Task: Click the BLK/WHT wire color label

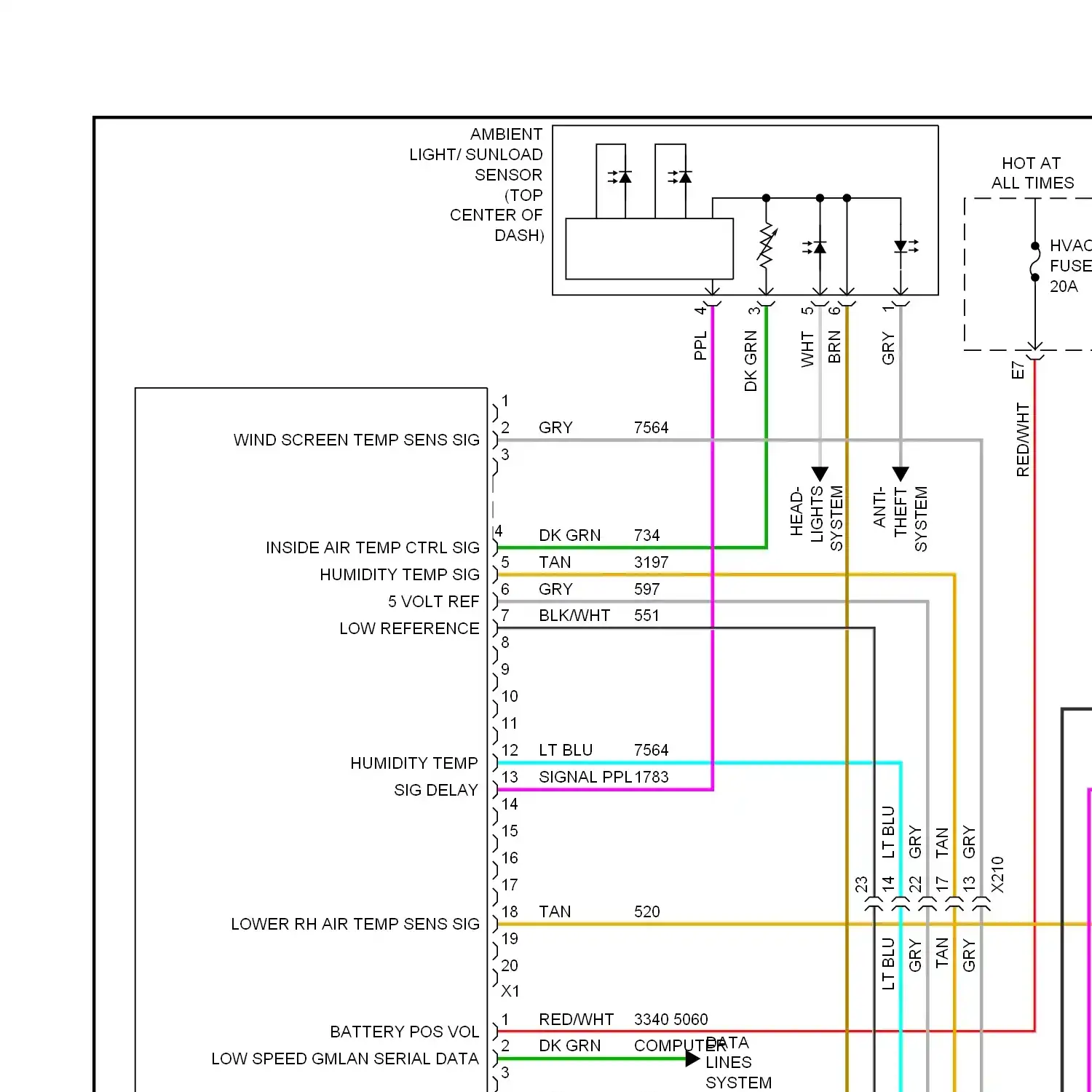Action: pos(574,615)
